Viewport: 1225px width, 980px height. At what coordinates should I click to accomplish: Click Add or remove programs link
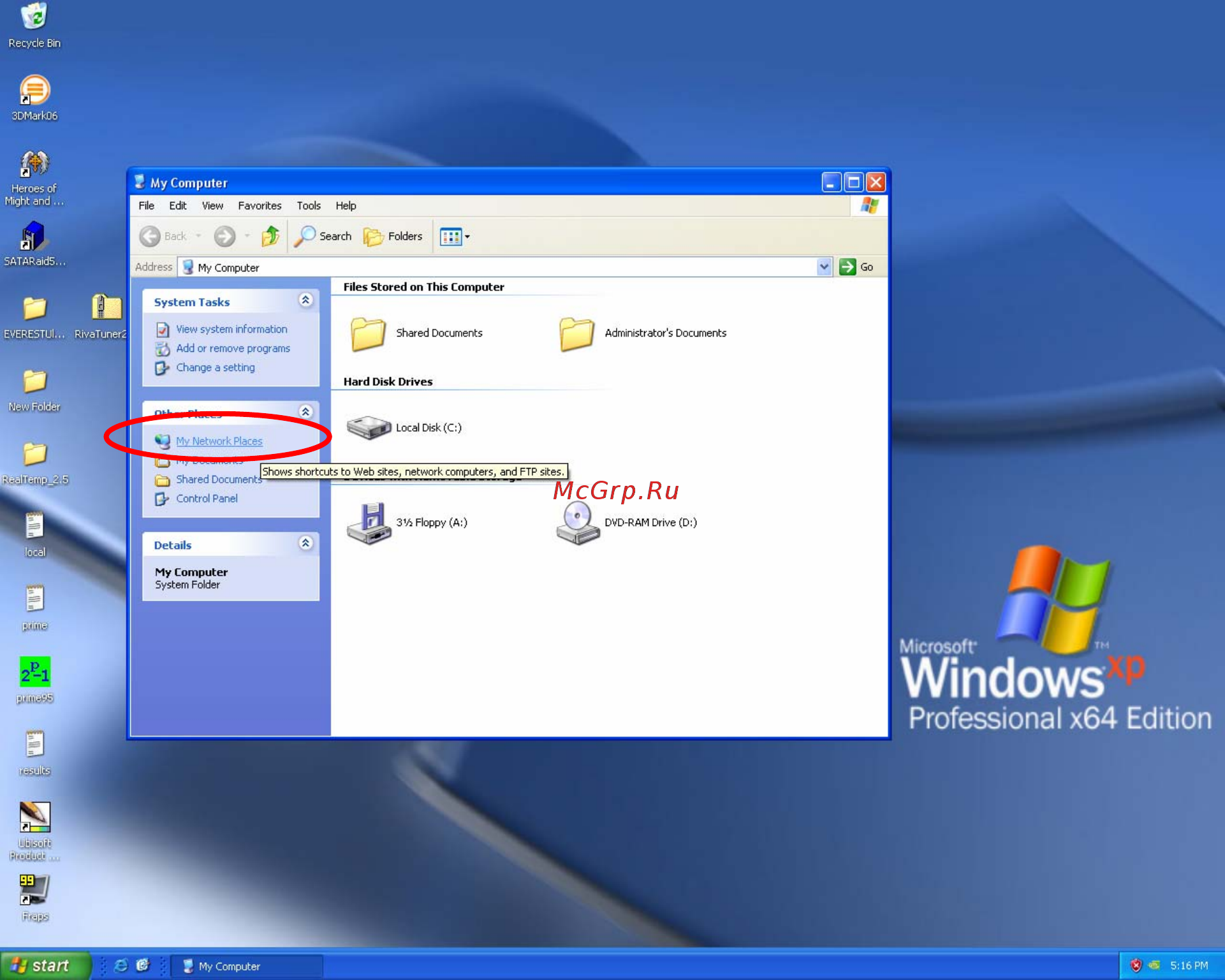(233, 349)
